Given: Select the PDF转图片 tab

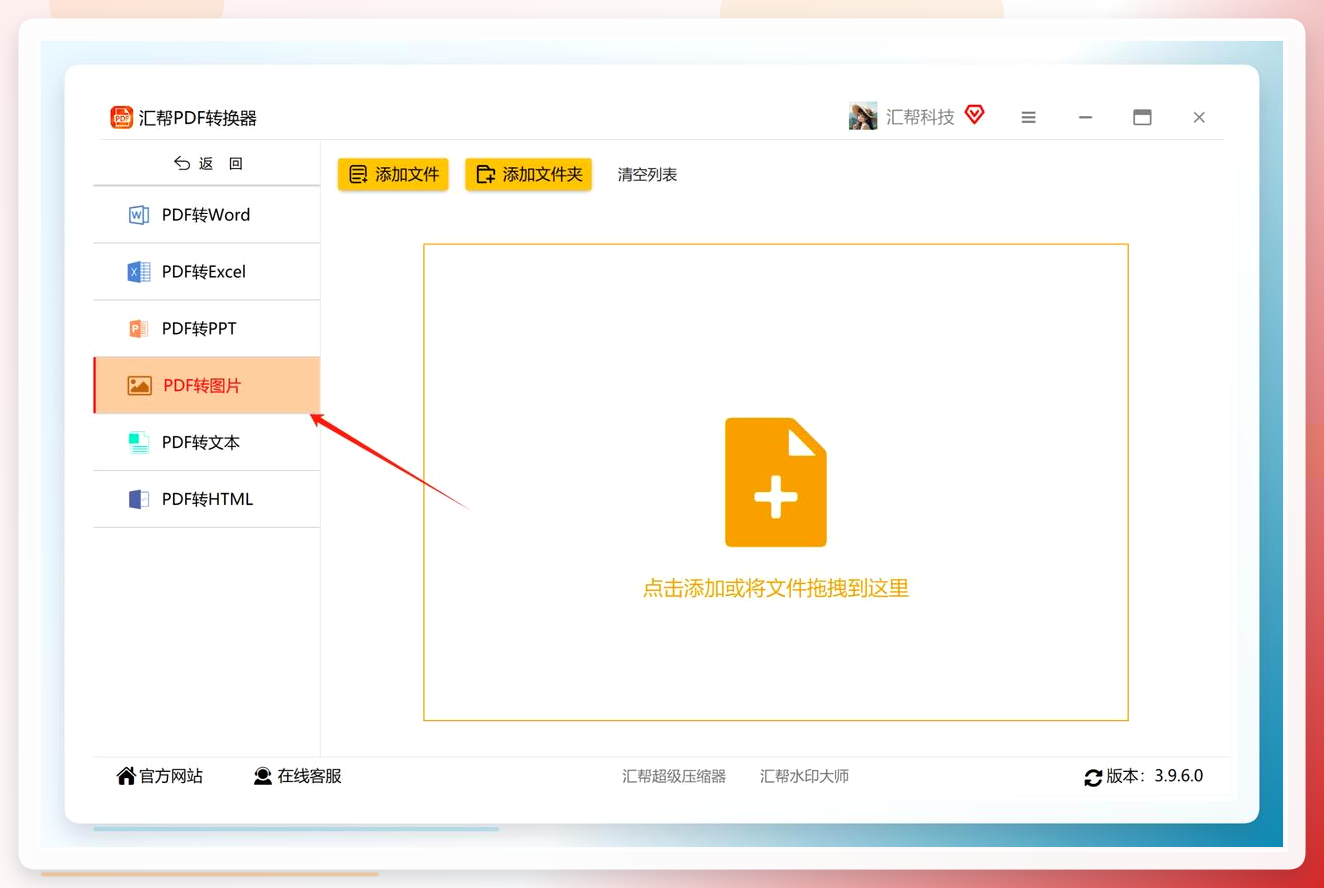Looking at the screenshot, I should pyautogui.click(x=207, y=385).
